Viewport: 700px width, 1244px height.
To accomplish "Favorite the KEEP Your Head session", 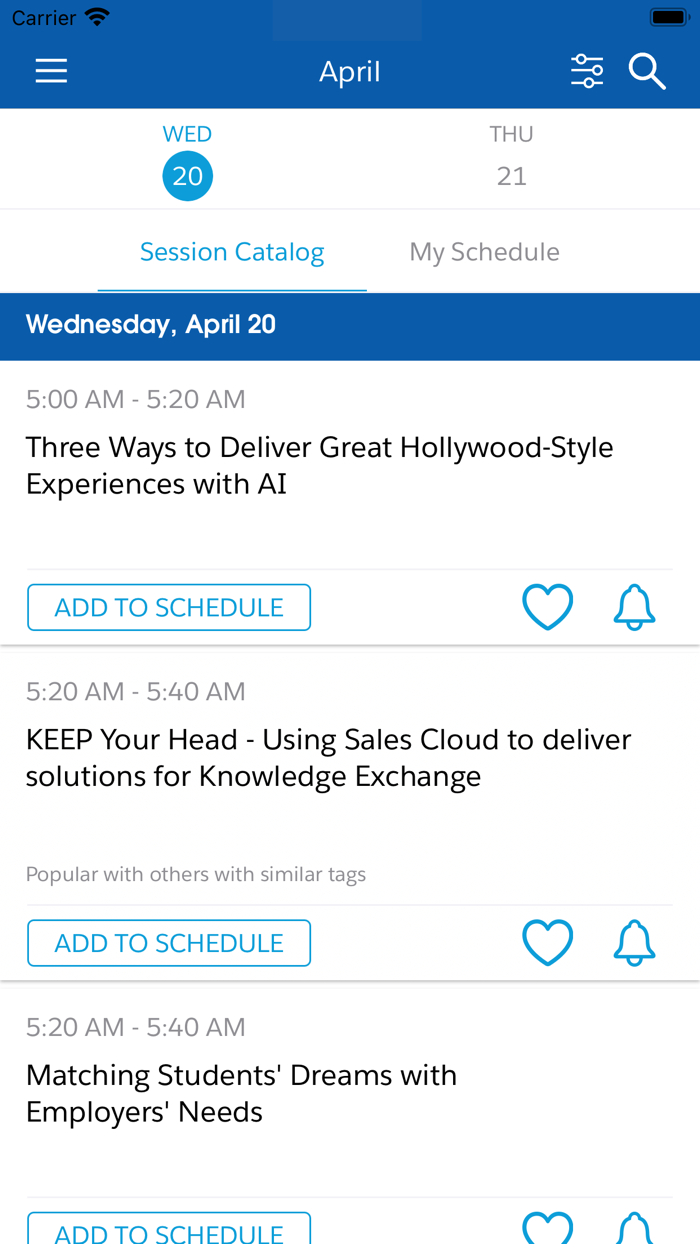I will click(547, 941).
